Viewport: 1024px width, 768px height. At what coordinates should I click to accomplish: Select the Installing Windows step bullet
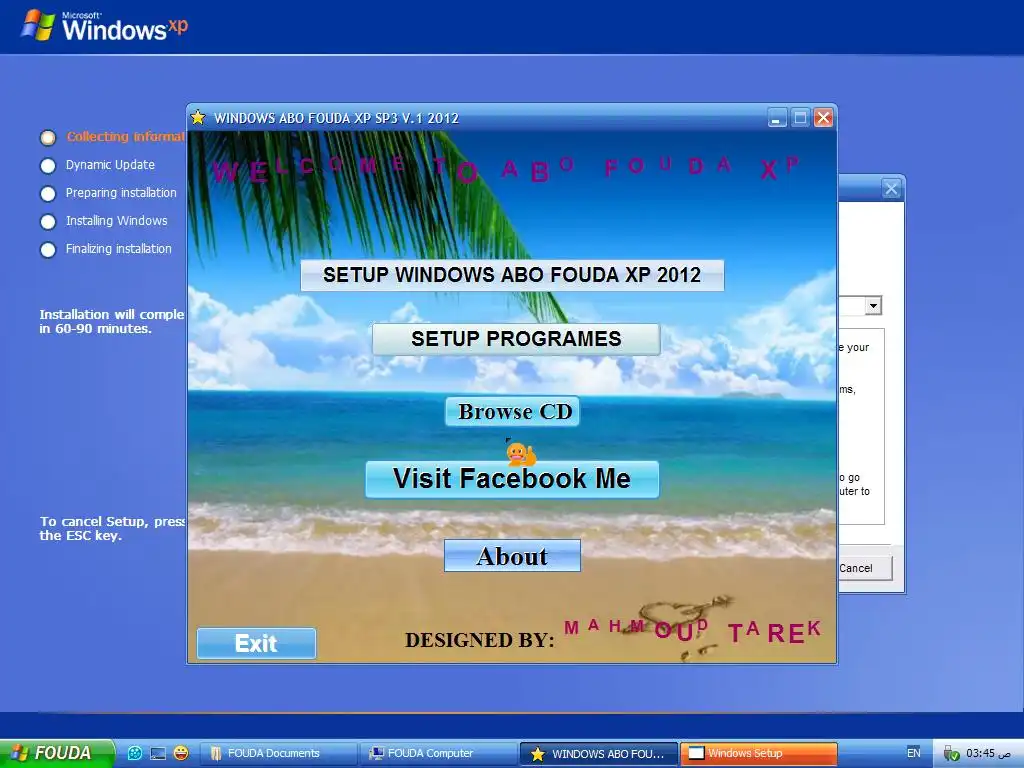coord(48,222)
